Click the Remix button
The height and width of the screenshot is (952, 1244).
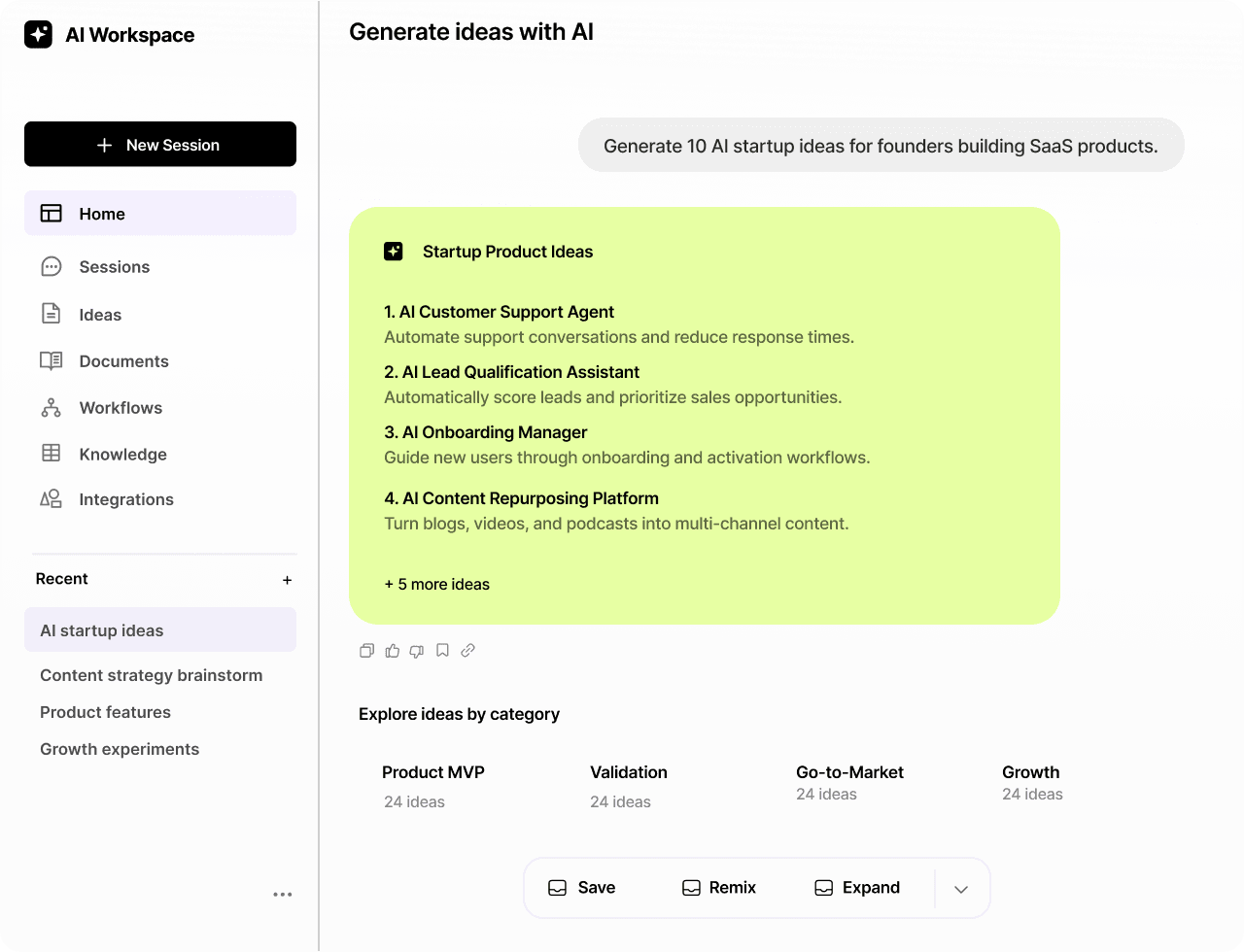719,888
